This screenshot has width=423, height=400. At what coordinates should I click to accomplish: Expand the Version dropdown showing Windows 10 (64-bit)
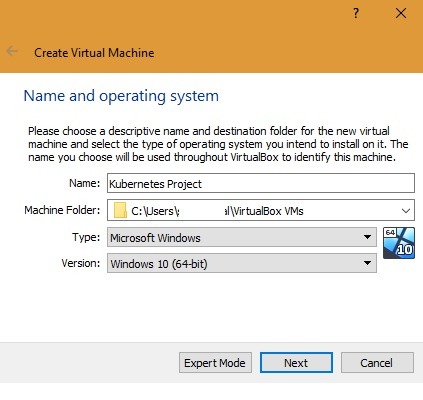(242, 263)
